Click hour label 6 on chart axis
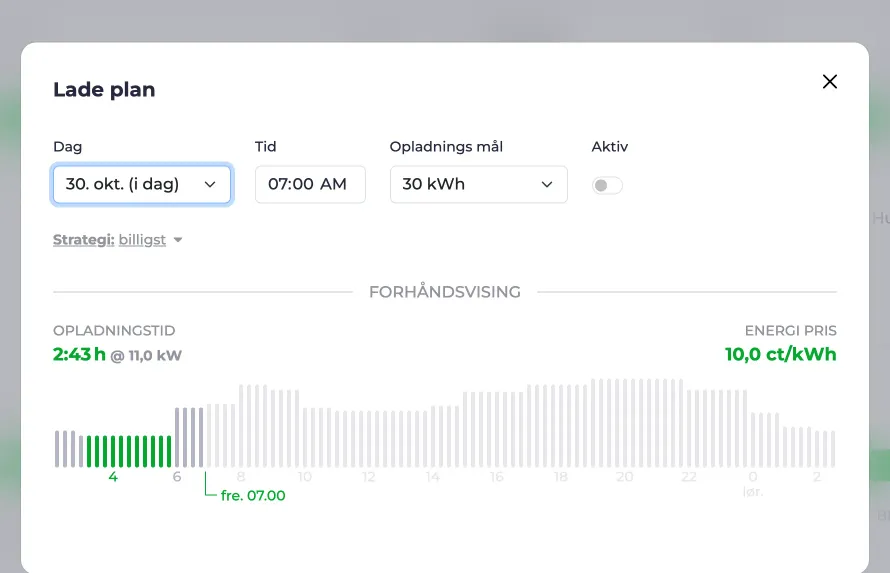 coord(177,477)
